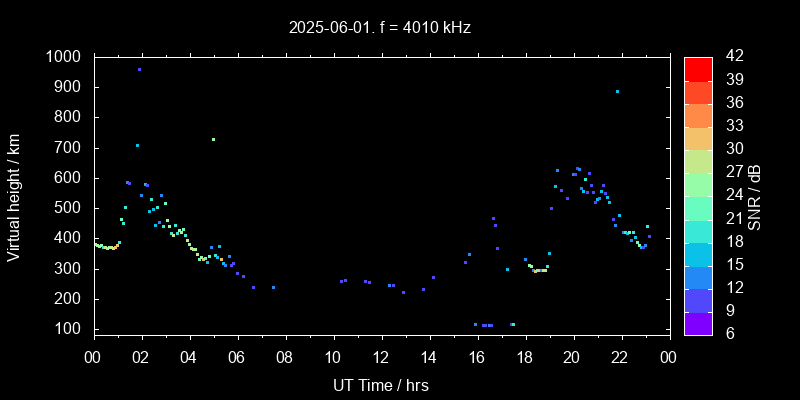
Task: Click the '1000' tick label on height axis
Action: click(65, 57)
